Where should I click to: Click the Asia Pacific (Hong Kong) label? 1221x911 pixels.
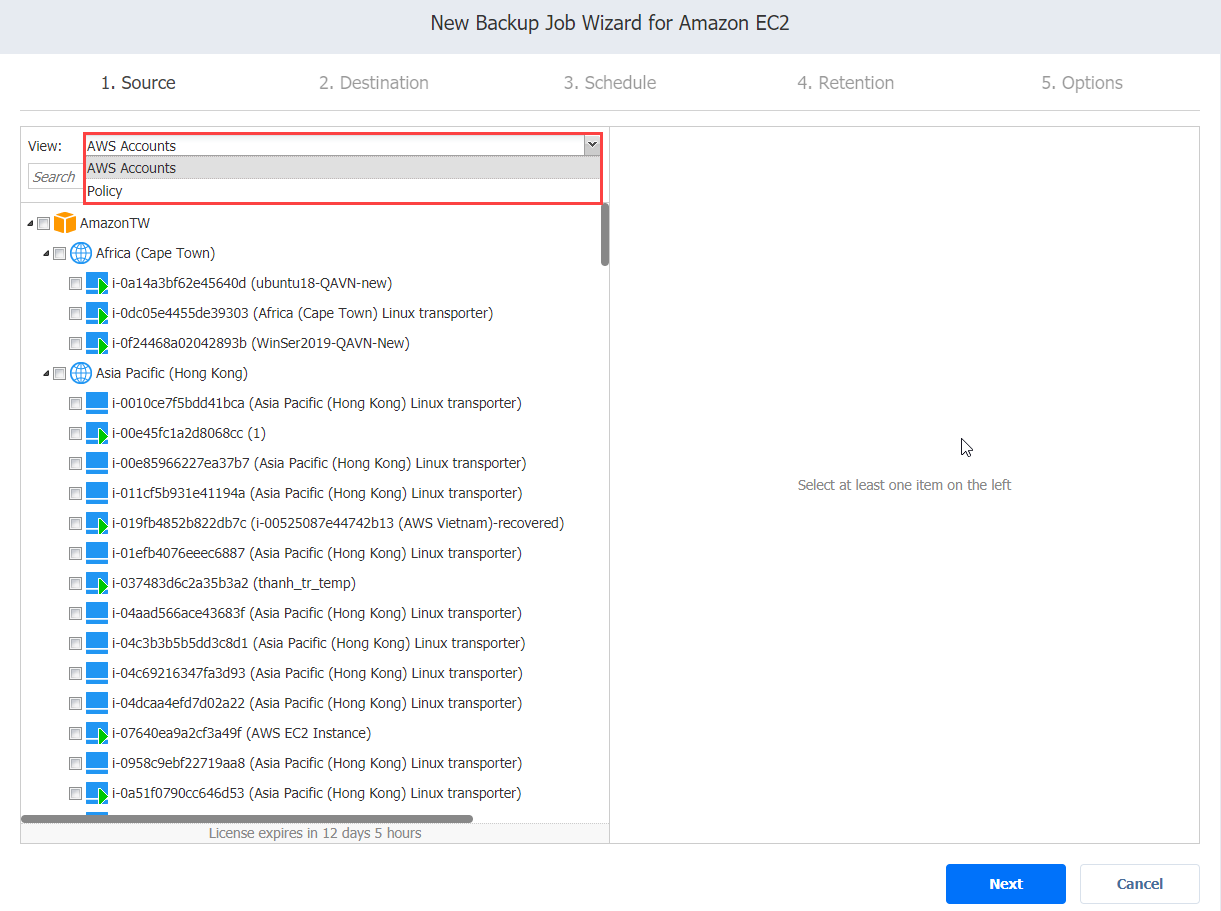172,373
